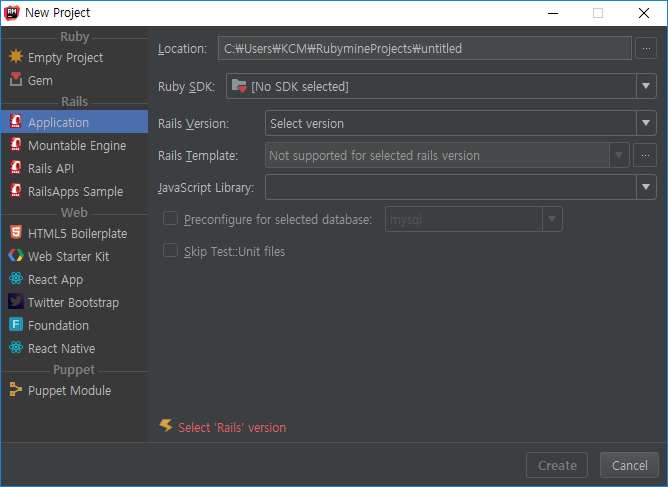Click the HTML5 Boilerplate shield icon
The width and height of the screenshot is (668, 487).
click(x=16, y=233)
